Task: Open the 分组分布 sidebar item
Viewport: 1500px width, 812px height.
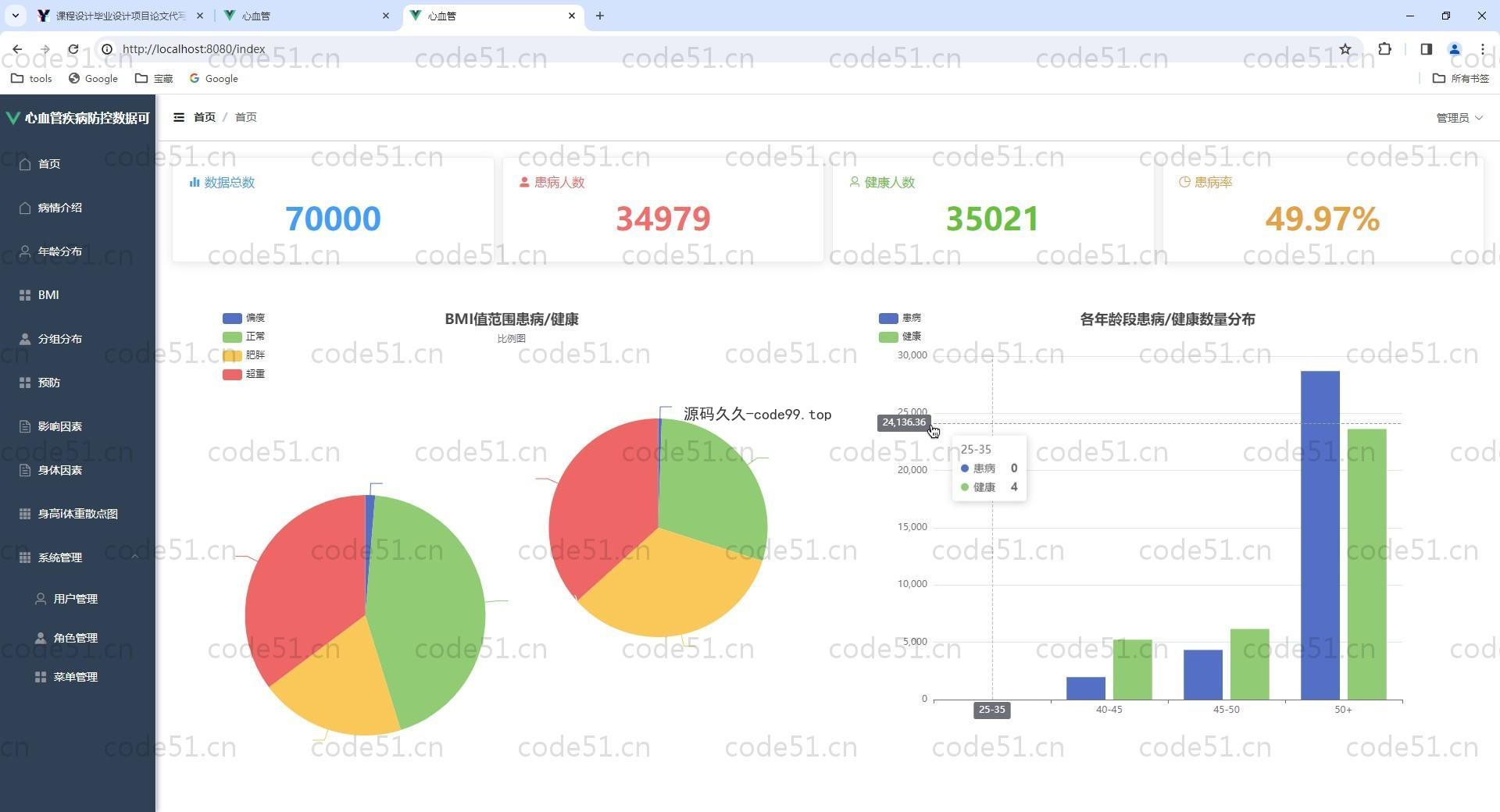Action: 78,339
